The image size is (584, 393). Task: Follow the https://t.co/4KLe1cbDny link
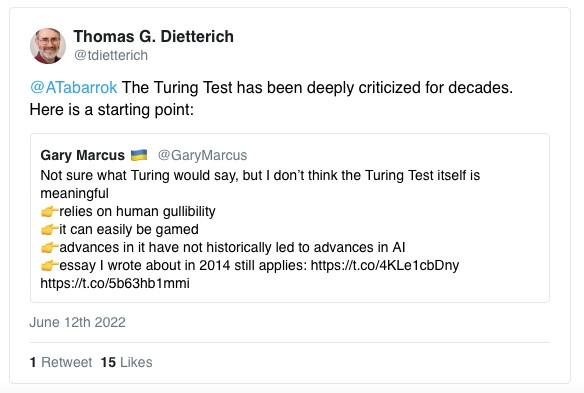pyautogui.click(x=385, y=265)
